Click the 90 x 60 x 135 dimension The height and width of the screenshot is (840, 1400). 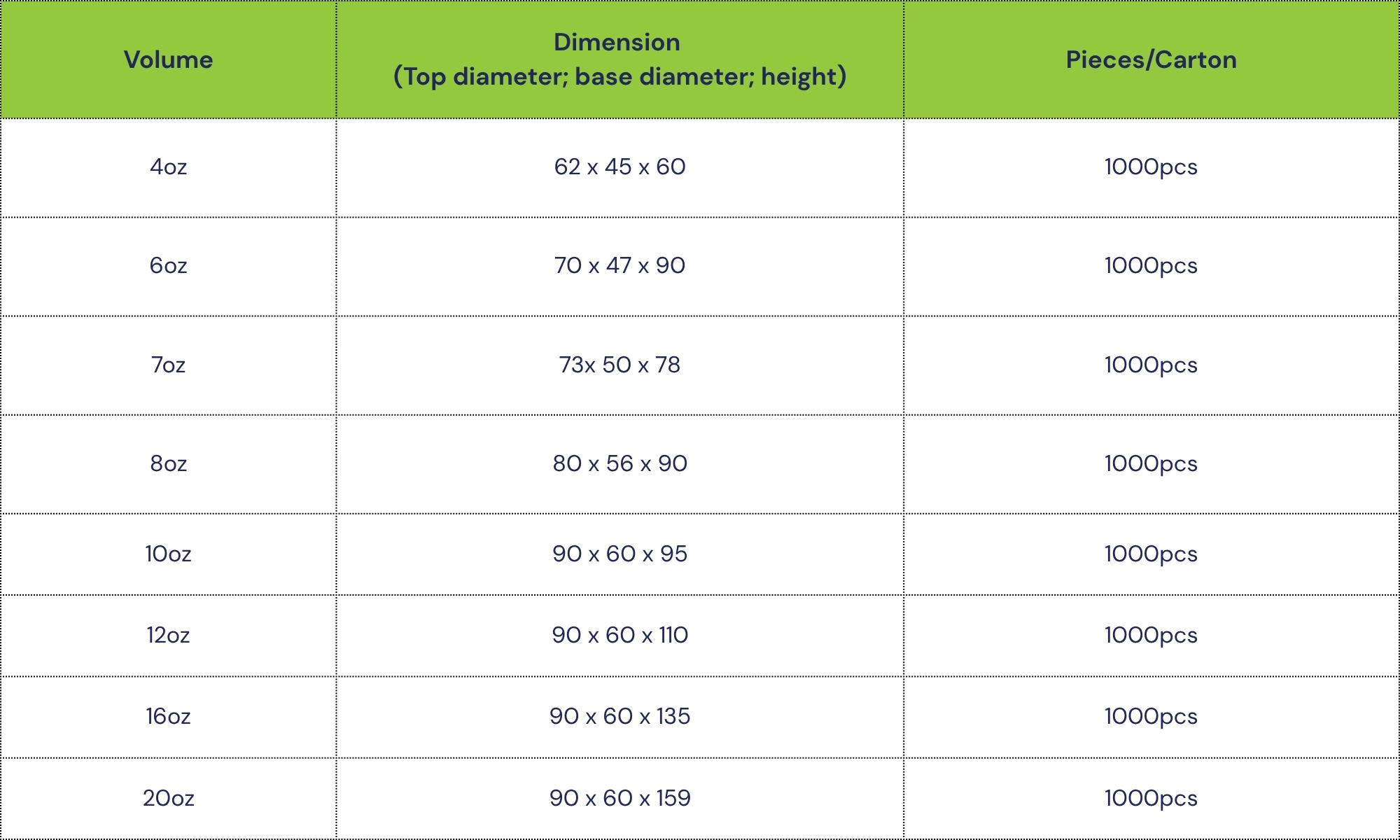[619, 717]
